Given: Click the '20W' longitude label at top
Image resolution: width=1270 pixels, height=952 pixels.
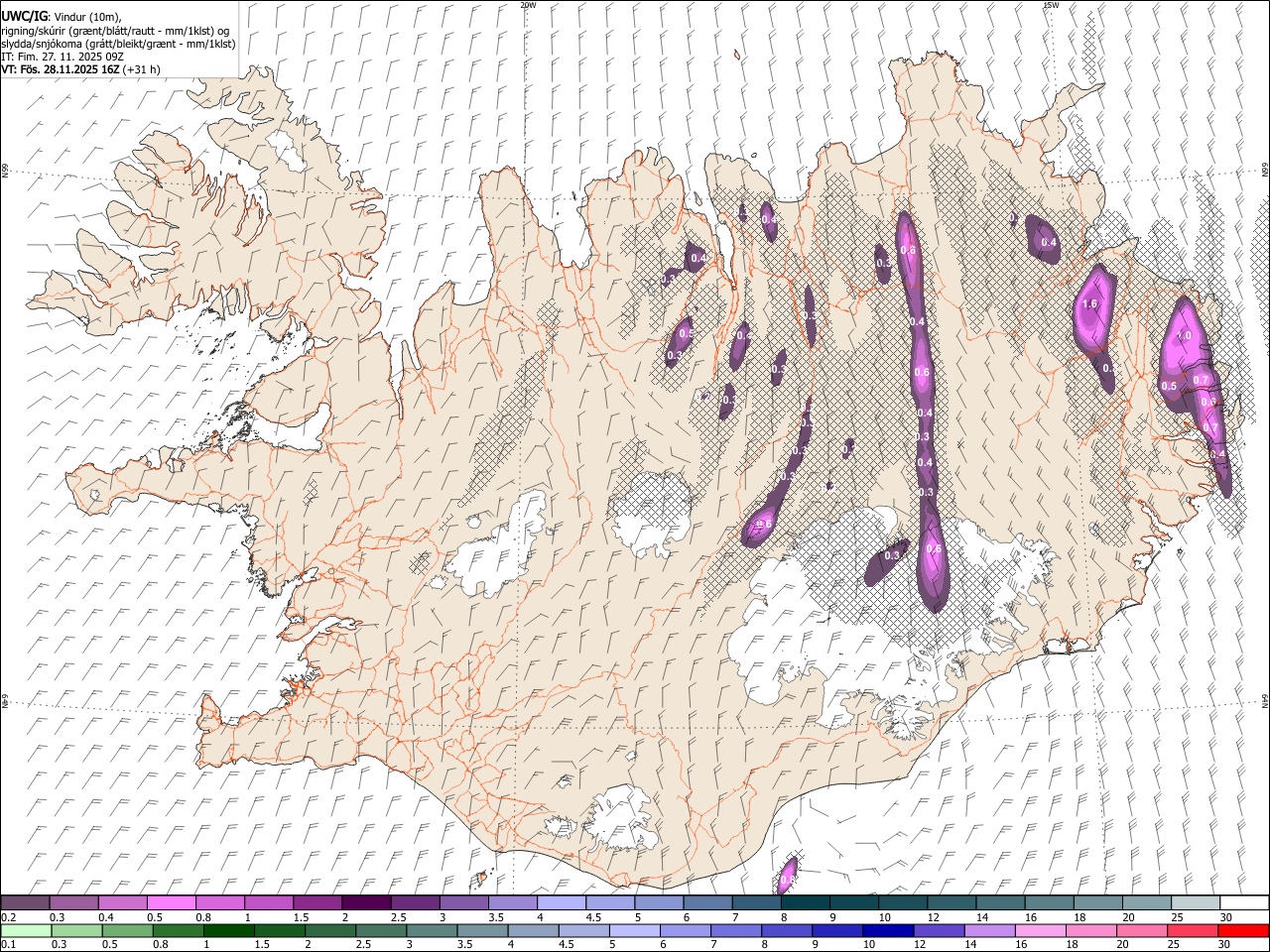Looking at the screenshot, I should [528, 5].
